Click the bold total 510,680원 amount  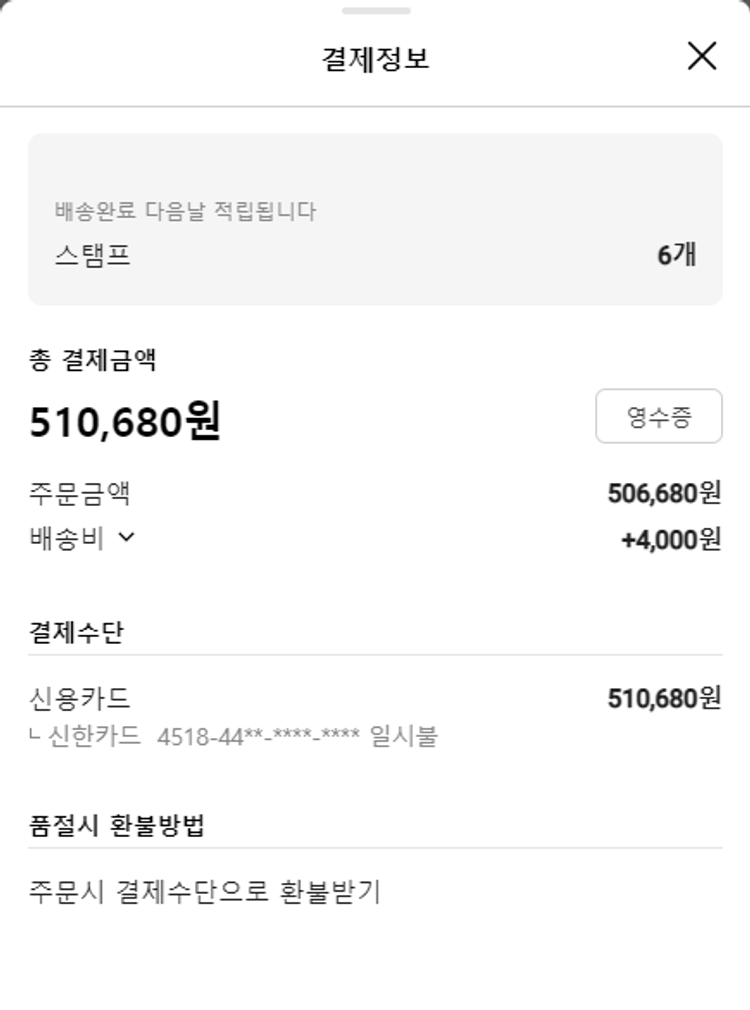tap(125, 422)
